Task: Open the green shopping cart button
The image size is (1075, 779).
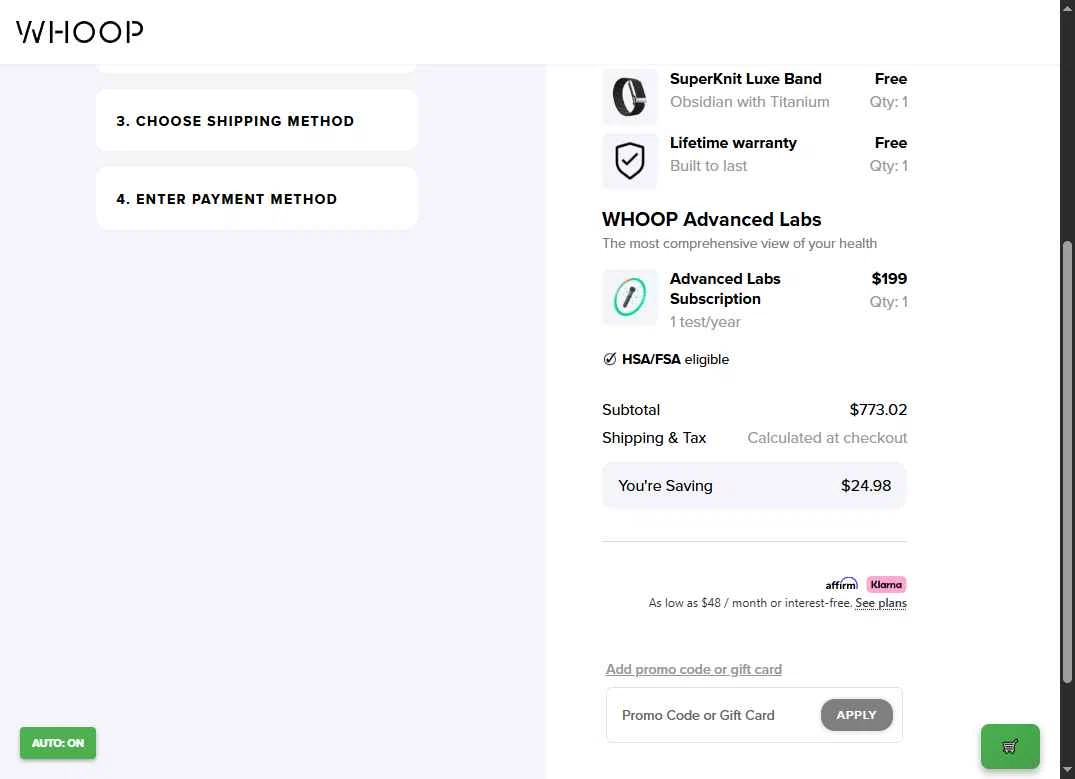Action: pos(1010,746)
